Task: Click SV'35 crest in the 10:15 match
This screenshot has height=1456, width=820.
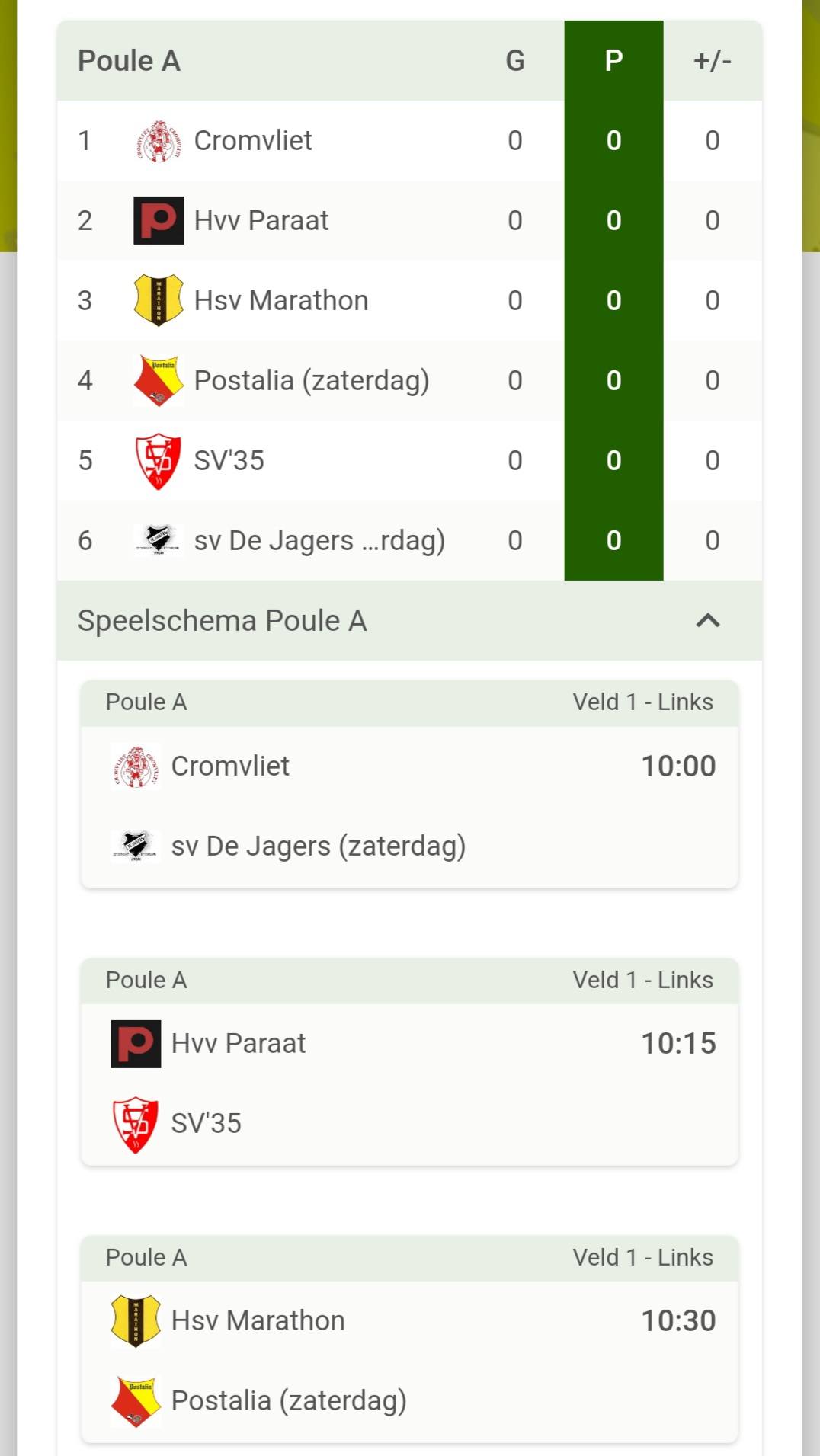Action: pos(136,1124)
